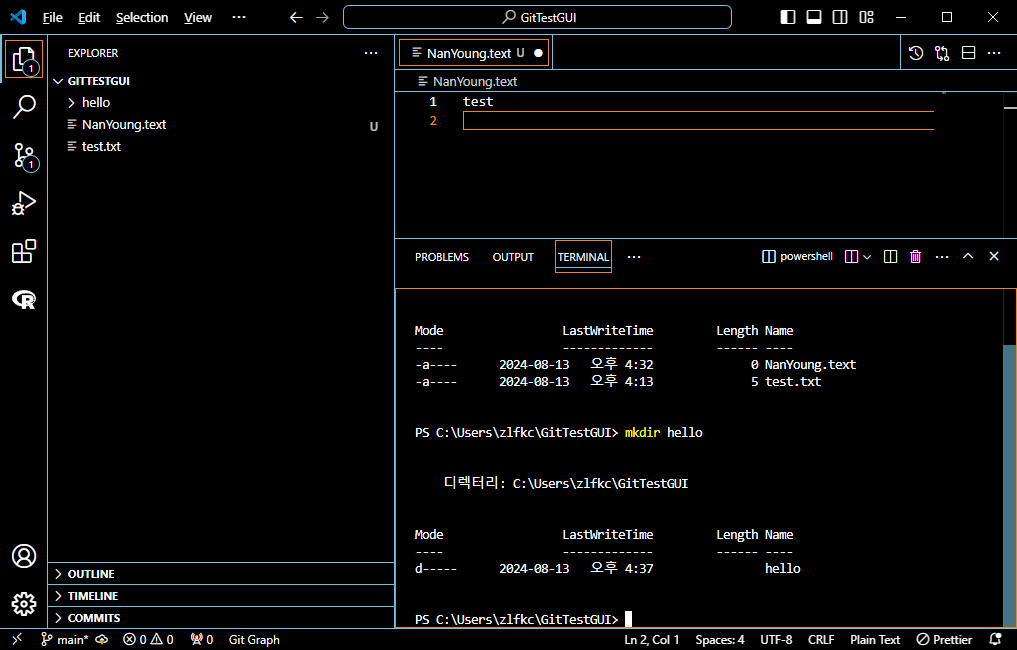Open the Selection menu

click(x=142, y=18)
